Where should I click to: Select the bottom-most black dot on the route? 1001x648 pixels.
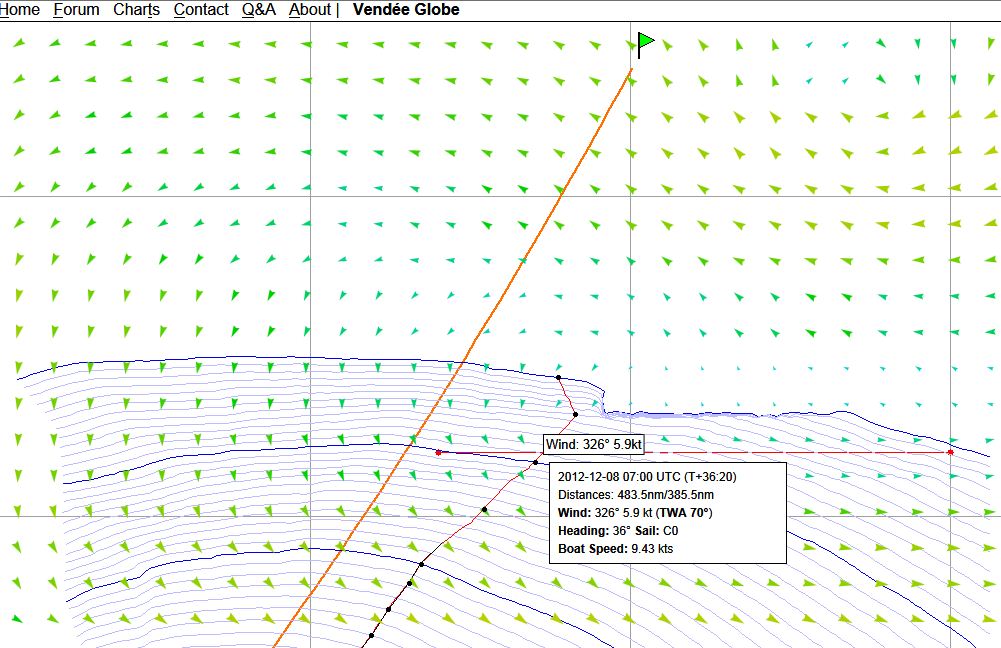click(371, 635)
